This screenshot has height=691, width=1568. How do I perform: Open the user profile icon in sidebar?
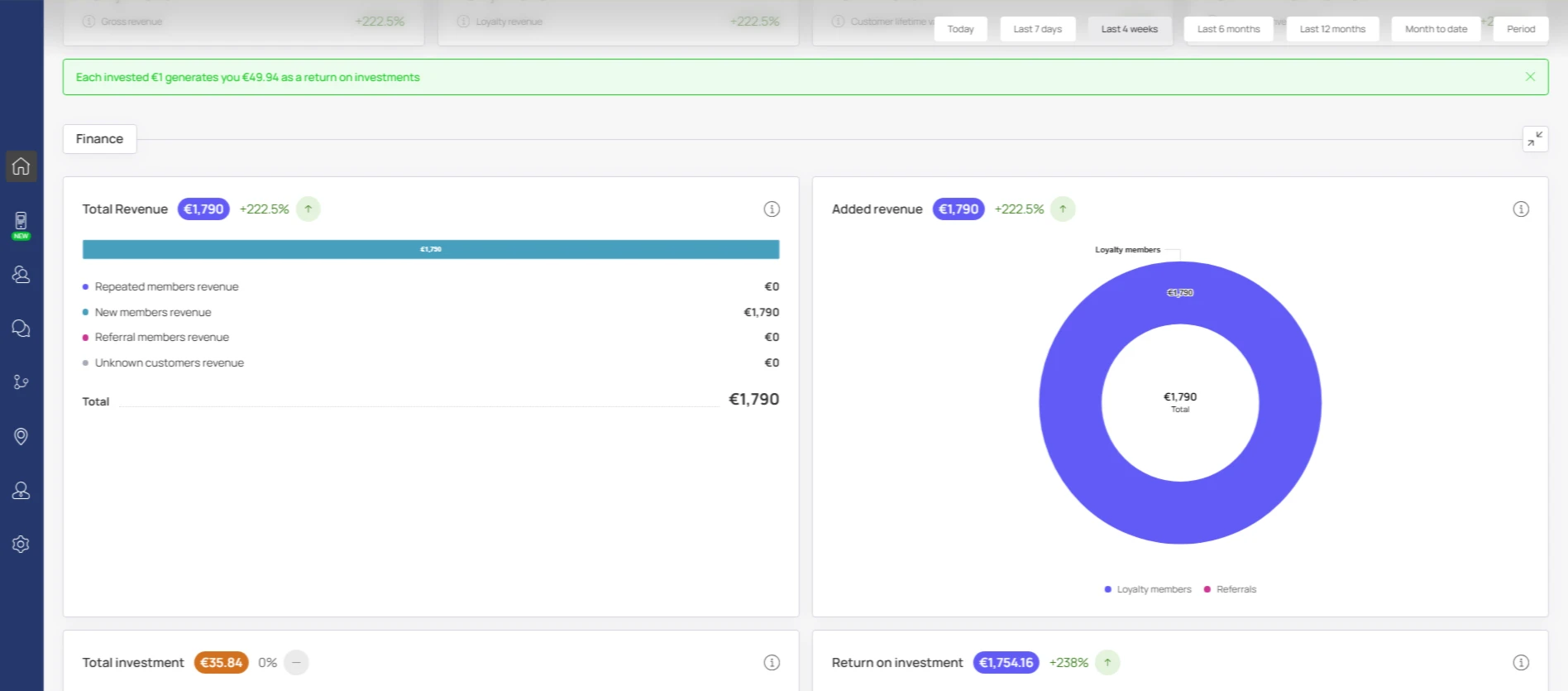[21, 491]
